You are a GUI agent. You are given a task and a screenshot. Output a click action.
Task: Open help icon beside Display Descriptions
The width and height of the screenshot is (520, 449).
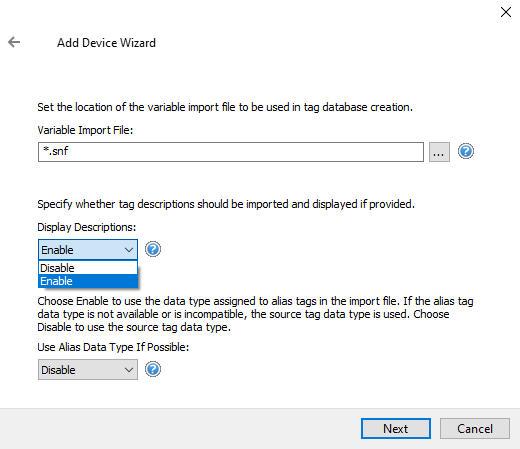[153, 249]
